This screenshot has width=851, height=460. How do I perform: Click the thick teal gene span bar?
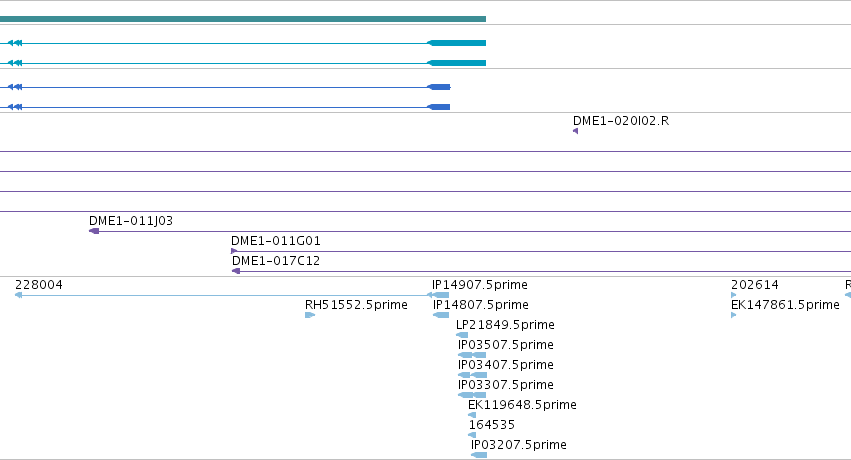pyautogui.click(x=243, y=19)
